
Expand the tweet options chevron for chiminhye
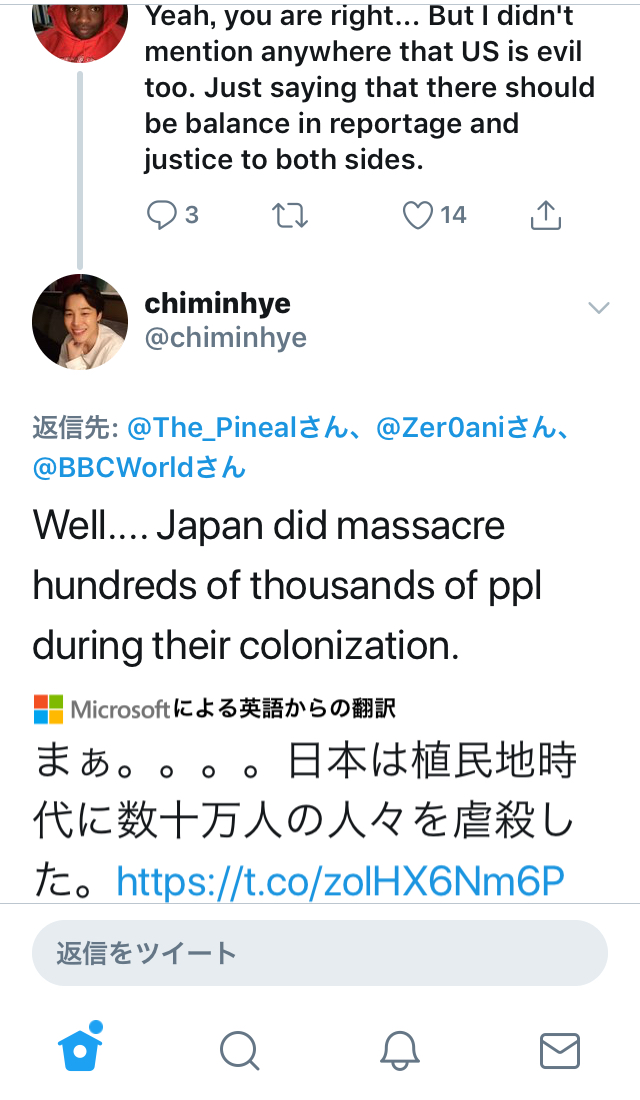[598, 308]
